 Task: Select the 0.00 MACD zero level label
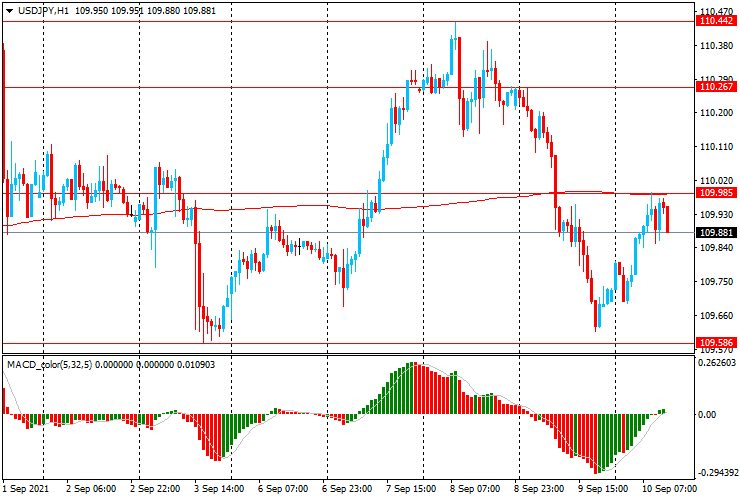(707, 415)
